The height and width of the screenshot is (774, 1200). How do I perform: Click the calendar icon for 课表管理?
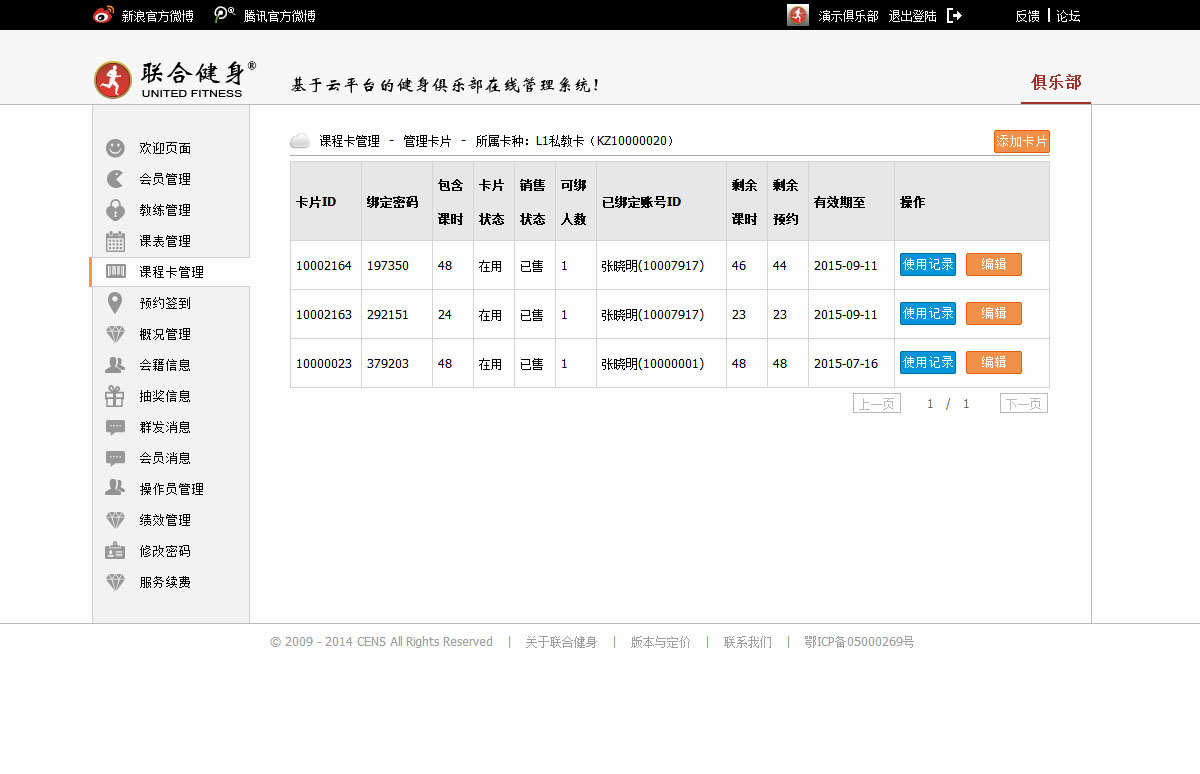click(x=116, y=241)
